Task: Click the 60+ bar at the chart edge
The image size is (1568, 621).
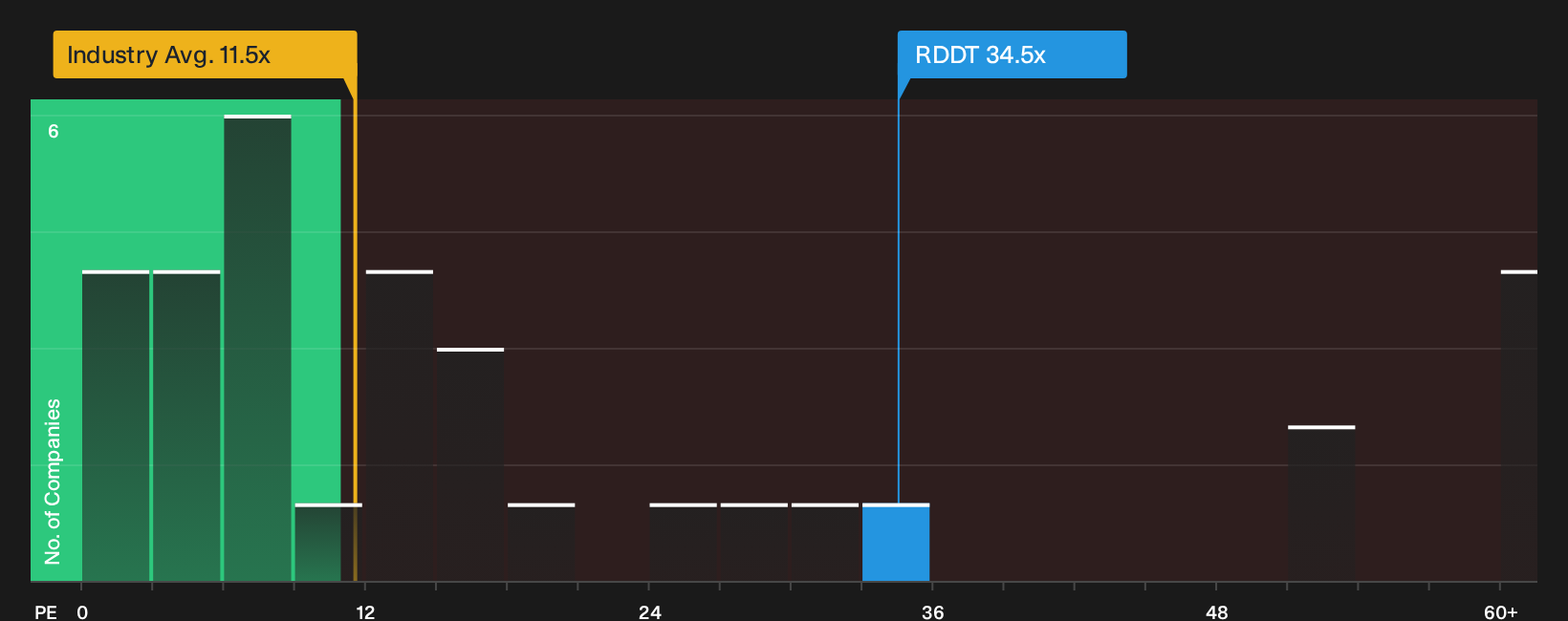Action: point(1519,426)
